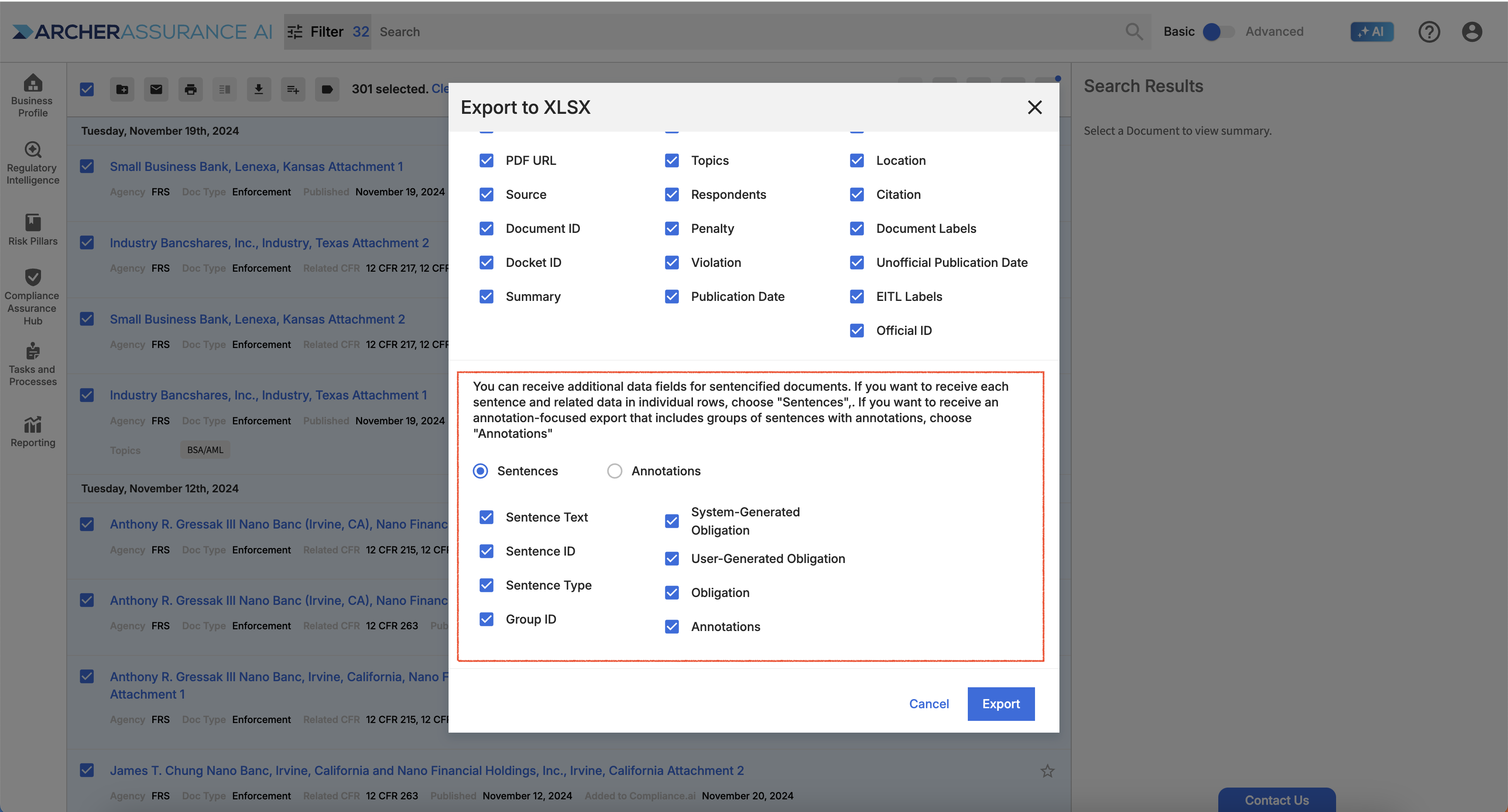This screenshot has width=1508, height=812.
Task: Open the help question mark icon
Action: pyautogui.click(x=1429, y=31)
